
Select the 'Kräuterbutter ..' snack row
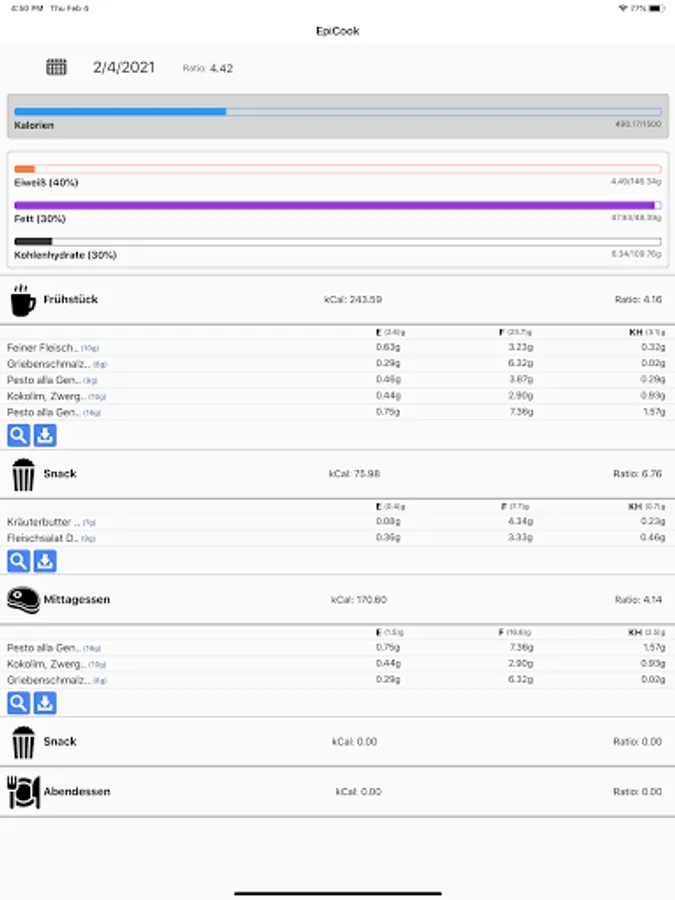coord(338,522)
